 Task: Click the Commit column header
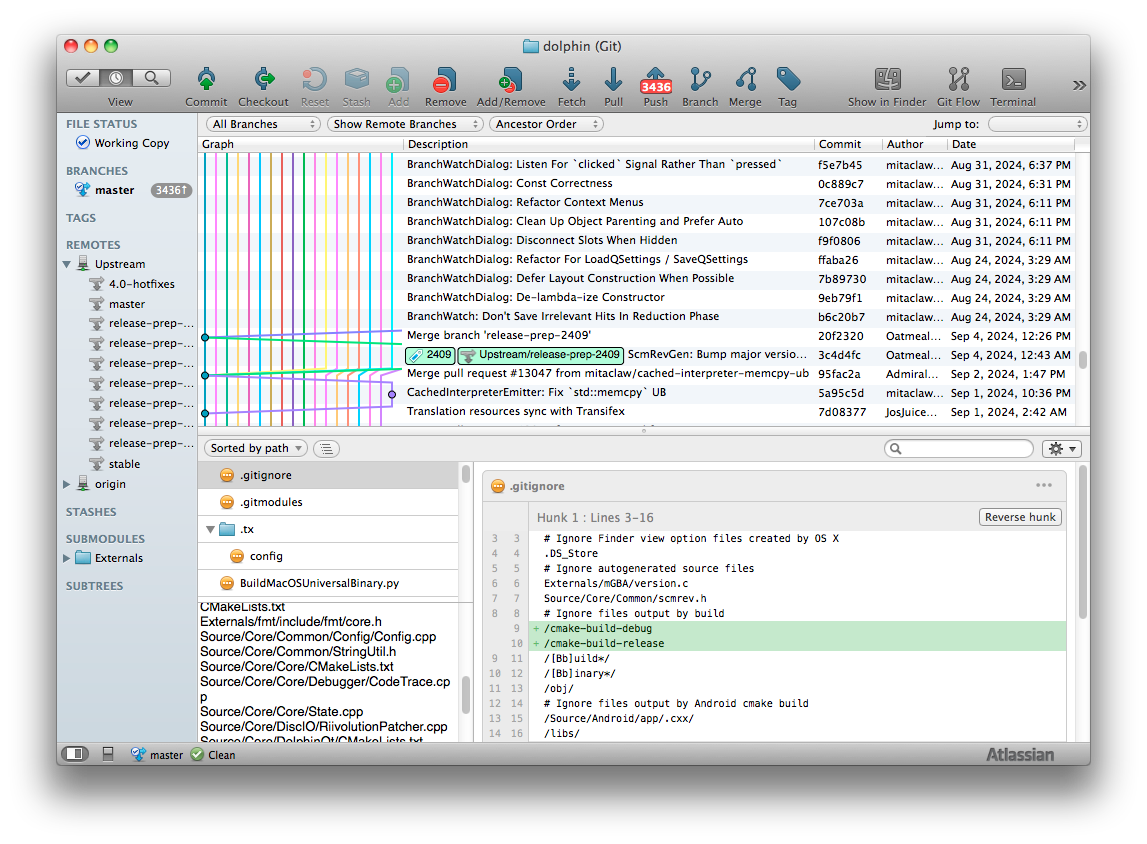[x=848, y=144]
